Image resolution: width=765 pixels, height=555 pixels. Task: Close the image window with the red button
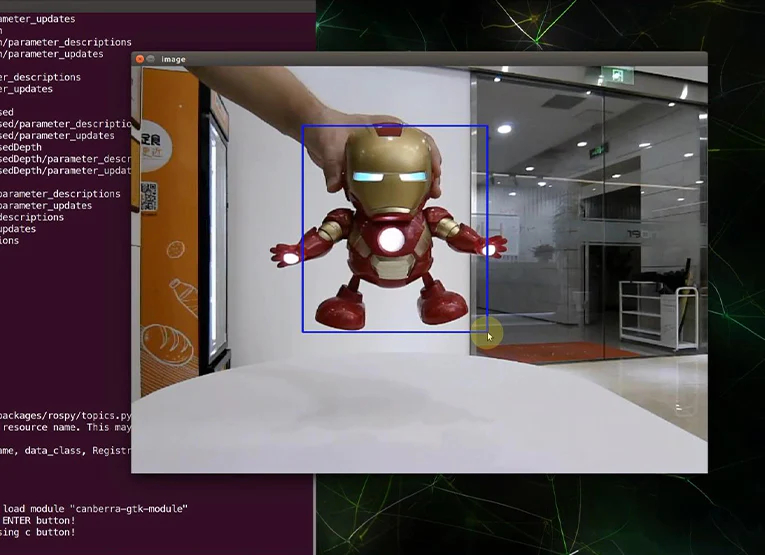pyautogui.click(x=140, y=59)
